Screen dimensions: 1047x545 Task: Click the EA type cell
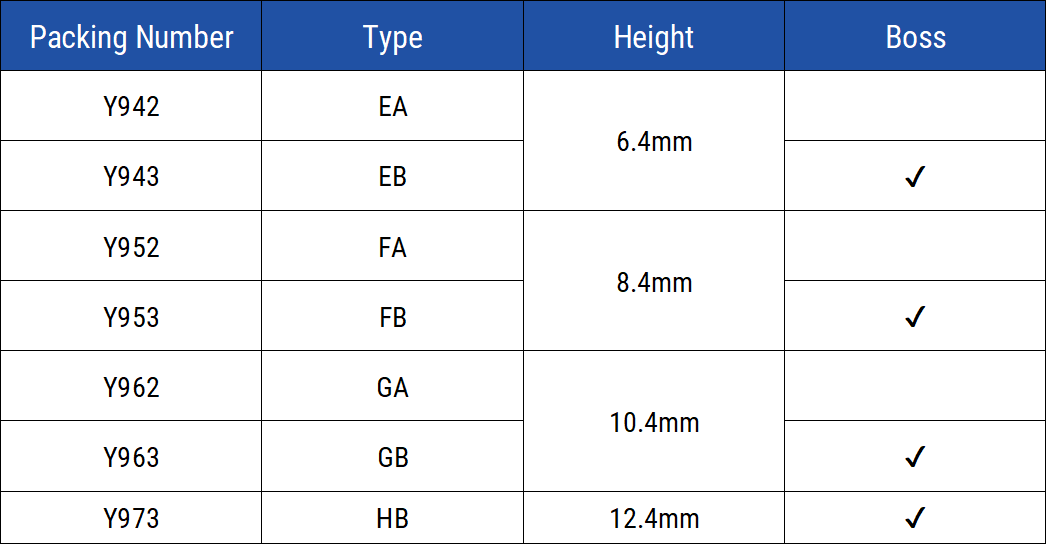[x=392, y=106]
